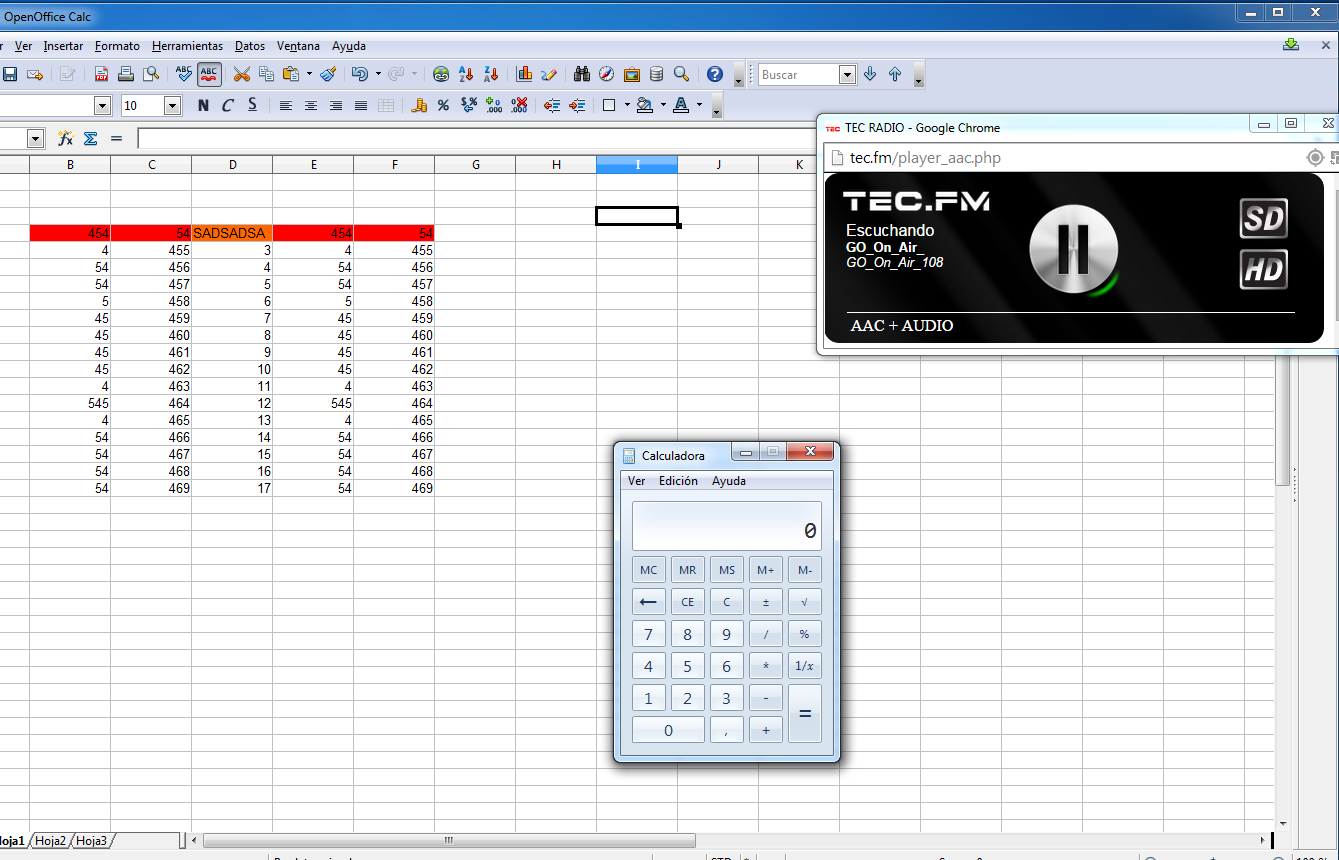Viewport: 1339px width, 860px height.
Task: Click Find Next down arrow
Action: click(x=870, y=74)
